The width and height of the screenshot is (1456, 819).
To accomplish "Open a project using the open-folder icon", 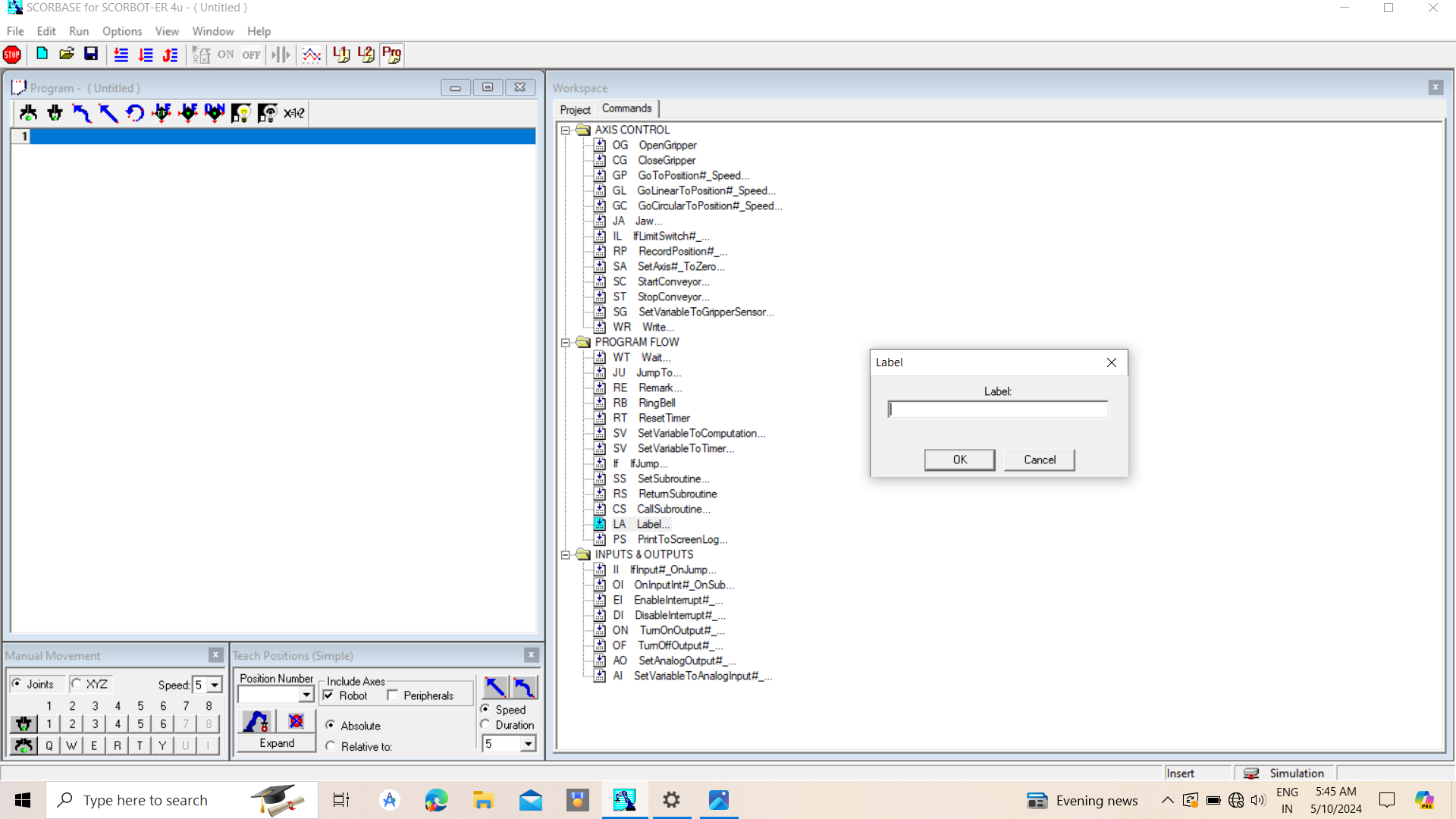I will (x=67, y=54).
